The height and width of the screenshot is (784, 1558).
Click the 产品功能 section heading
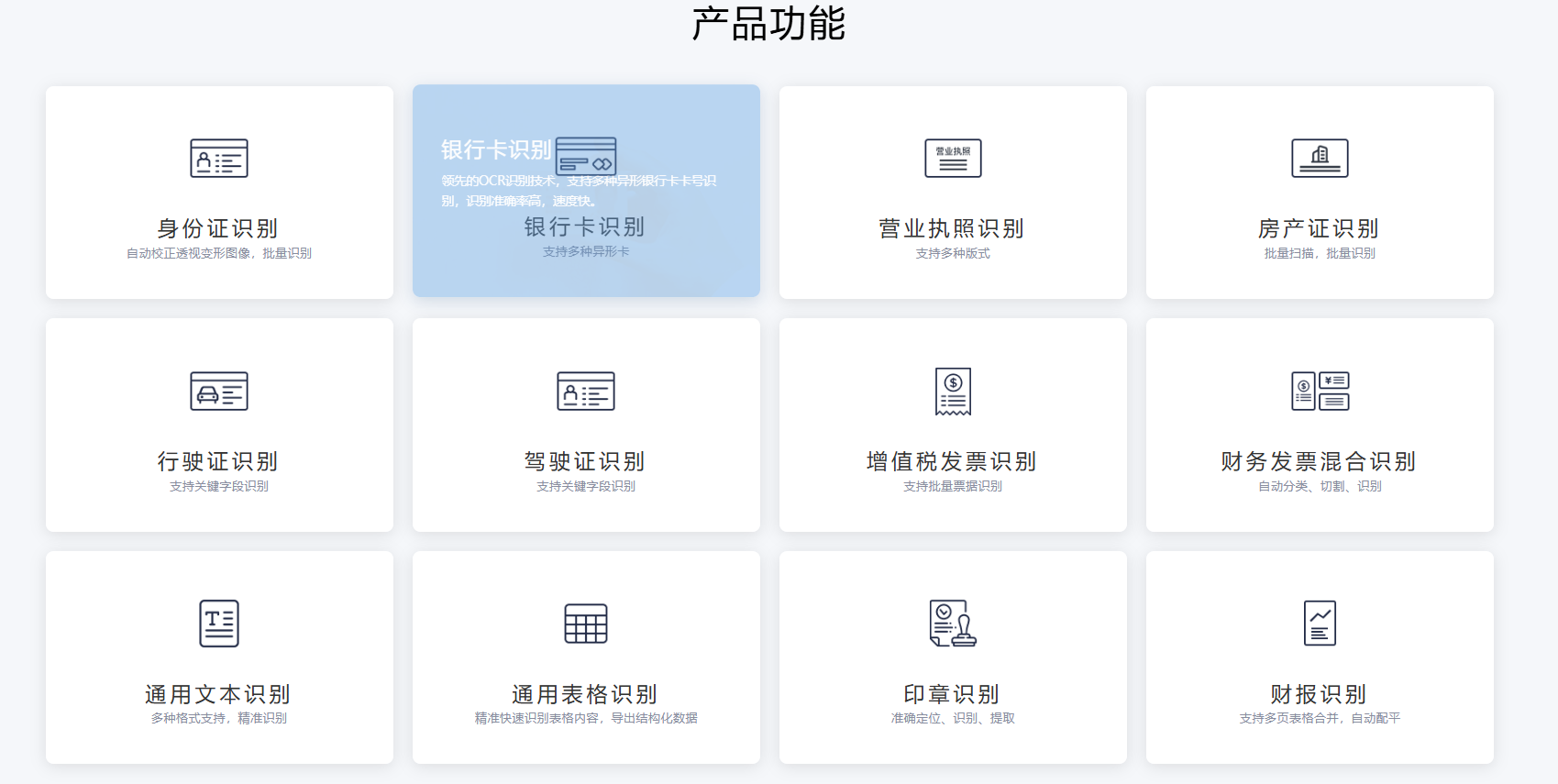(x=768, y=24)
